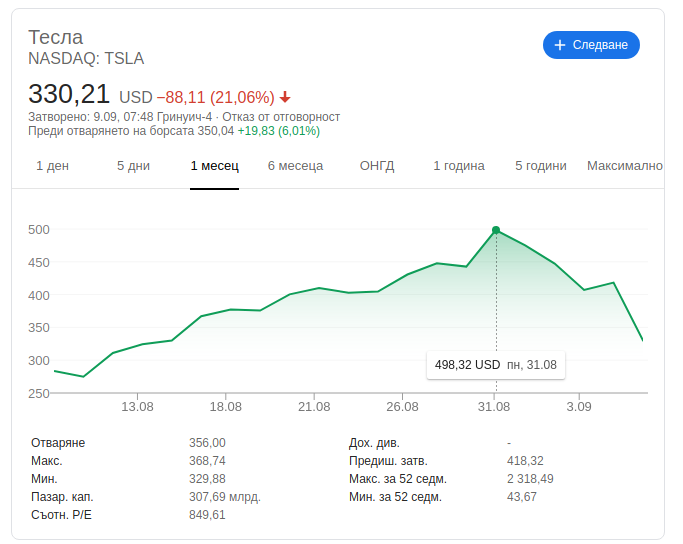Click the 400 y-axis label

(39, 295)
